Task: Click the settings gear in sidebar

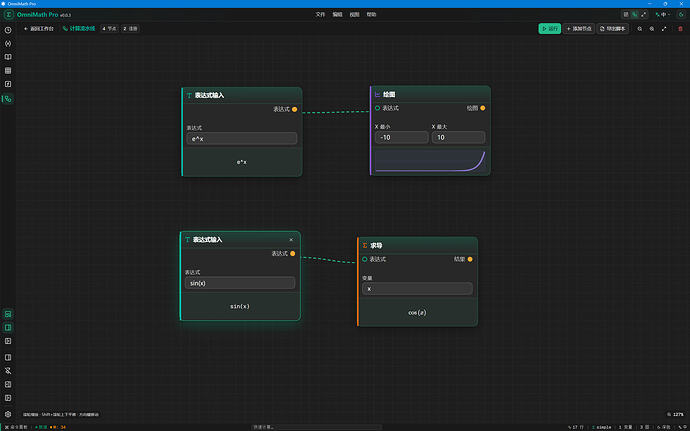Action: [x=8, y=414]
